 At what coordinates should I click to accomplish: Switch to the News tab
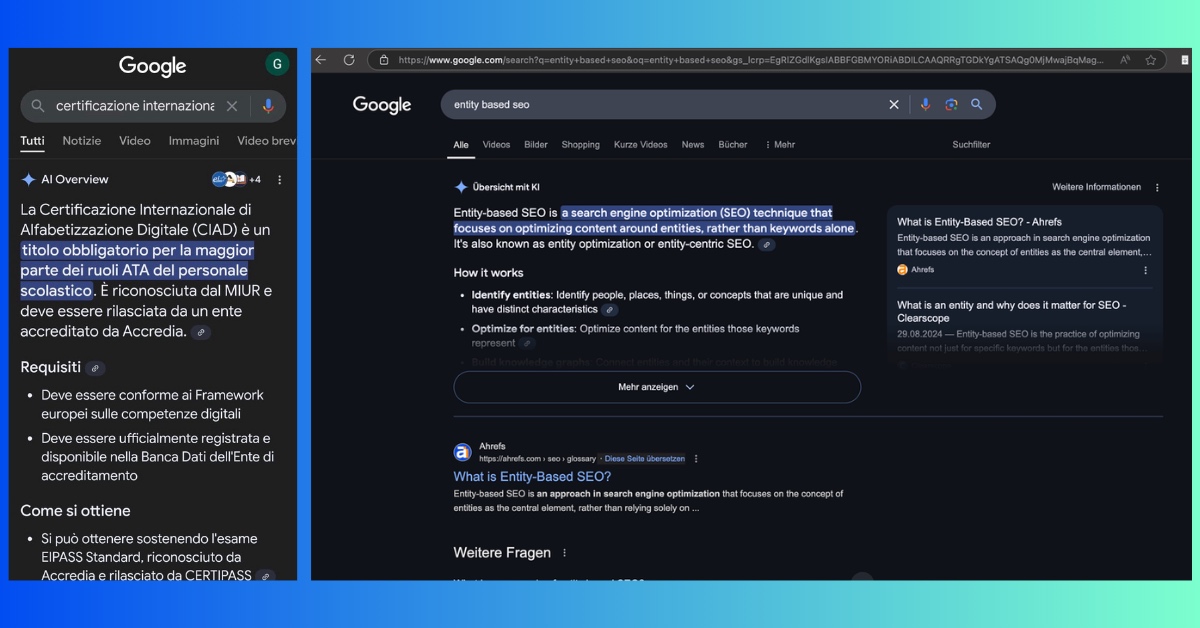[693, 145]
